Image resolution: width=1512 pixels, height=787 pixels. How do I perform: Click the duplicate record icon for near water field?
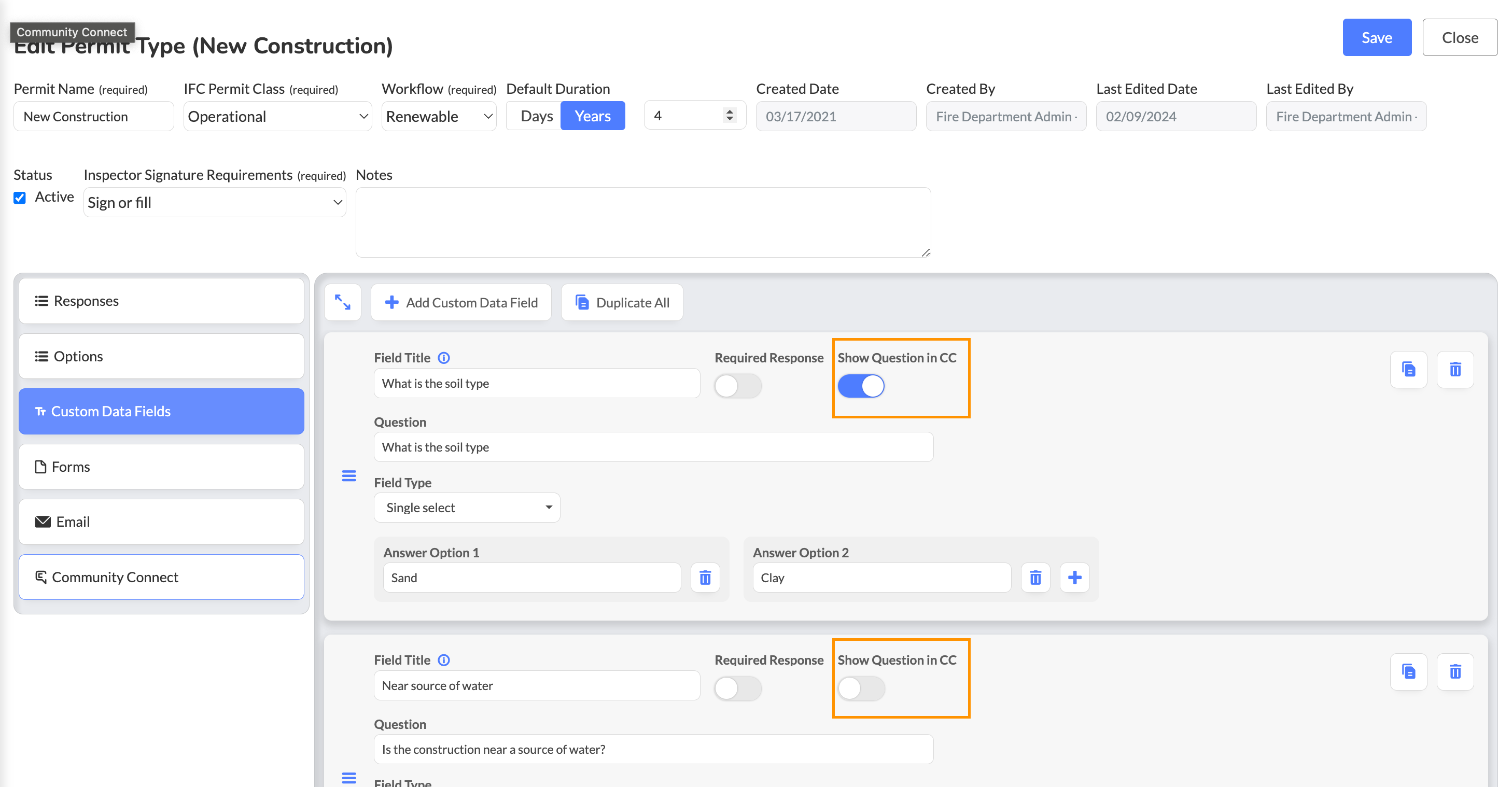click(x=1408, y=672)
